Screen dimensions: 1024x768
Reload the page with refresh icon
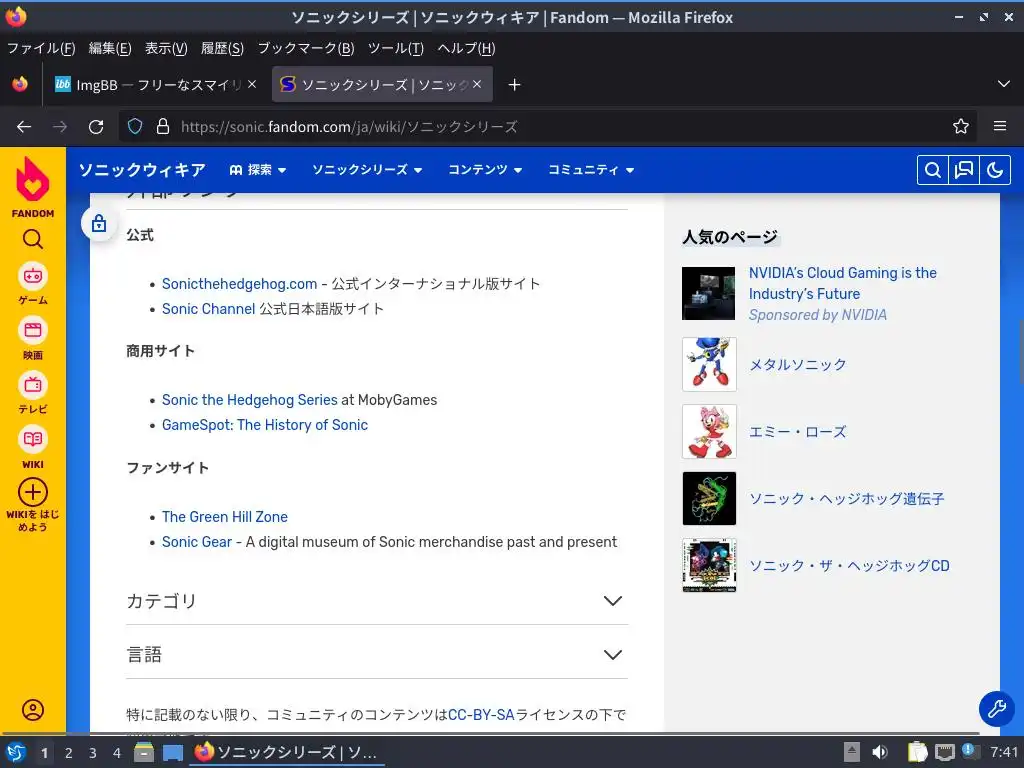(x=96, y=127)
